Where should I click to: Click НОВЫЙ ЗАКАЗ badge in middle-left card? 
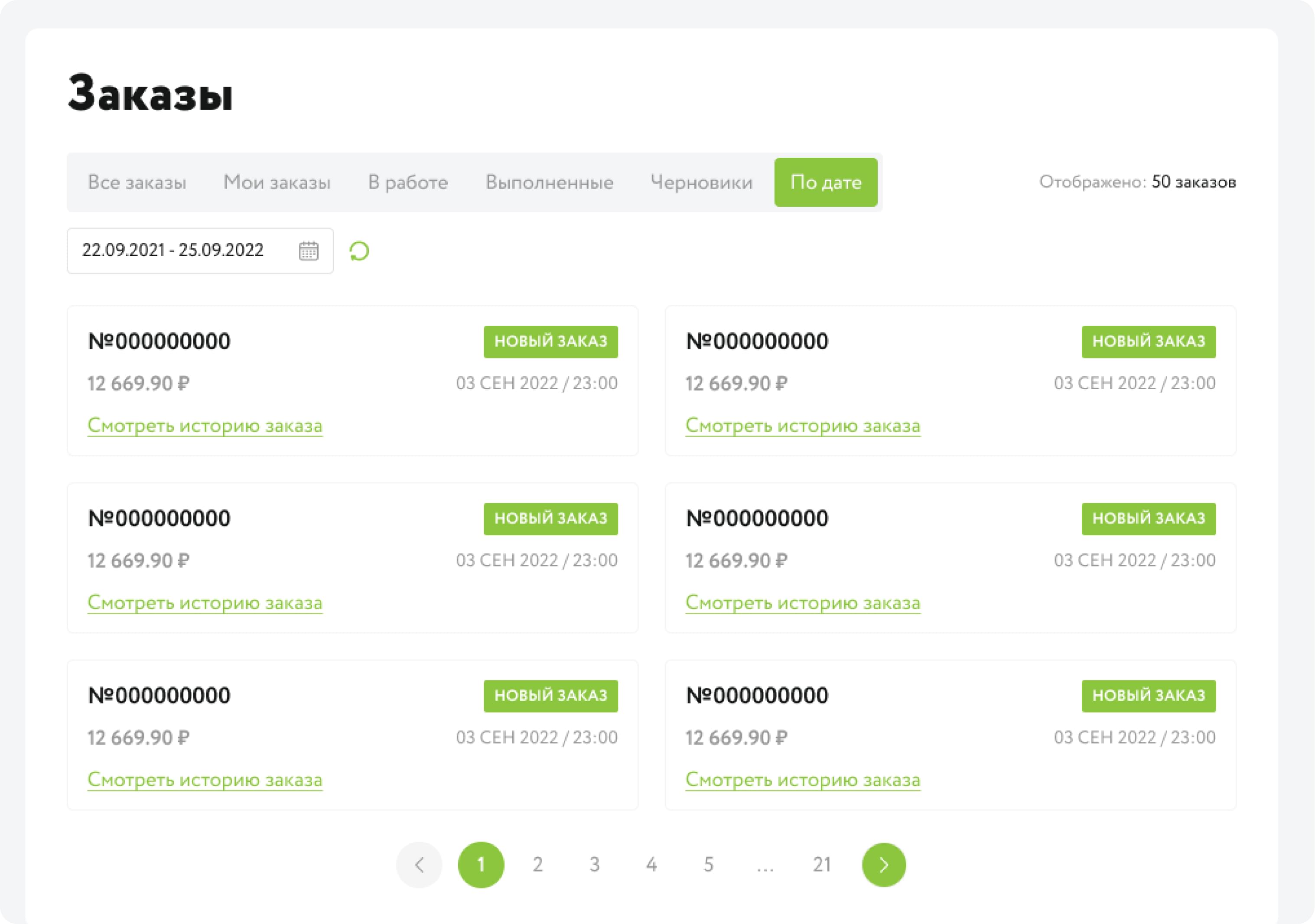click(x=550, y=518)
